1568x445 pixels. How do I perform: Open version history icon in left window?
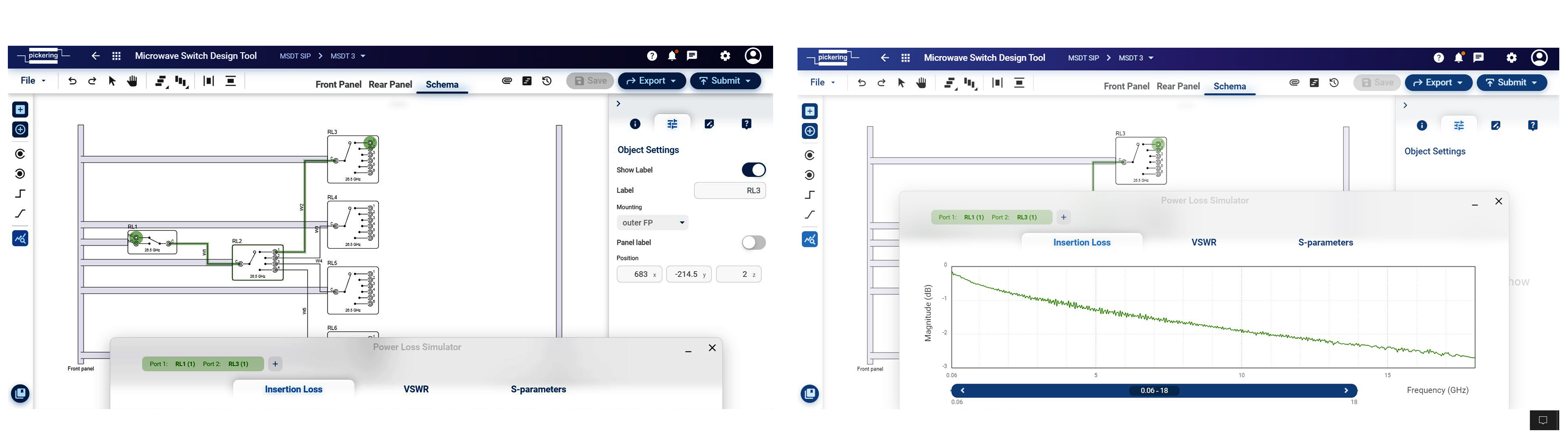pos(547,81)
